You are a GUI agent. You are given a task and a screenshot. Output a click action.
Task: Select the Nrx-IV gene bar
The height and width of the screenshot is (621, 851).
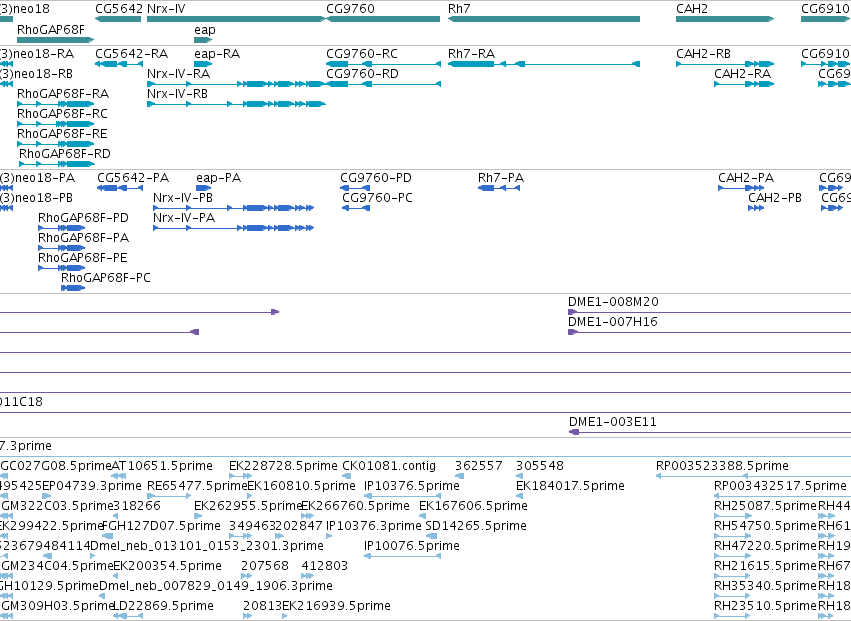tap(236, 19)
